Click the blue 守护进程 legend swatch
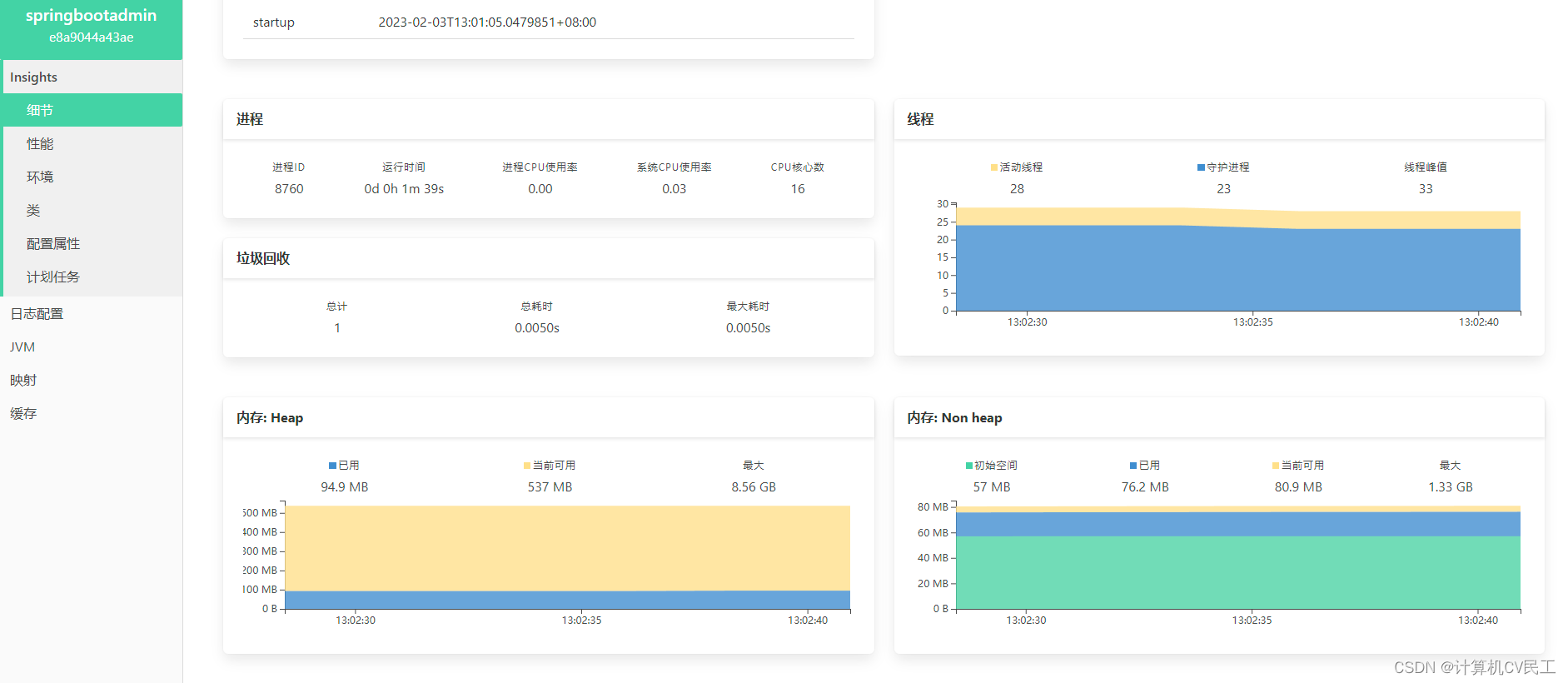Screen dimensions: 1568x683 (1201, 167)
